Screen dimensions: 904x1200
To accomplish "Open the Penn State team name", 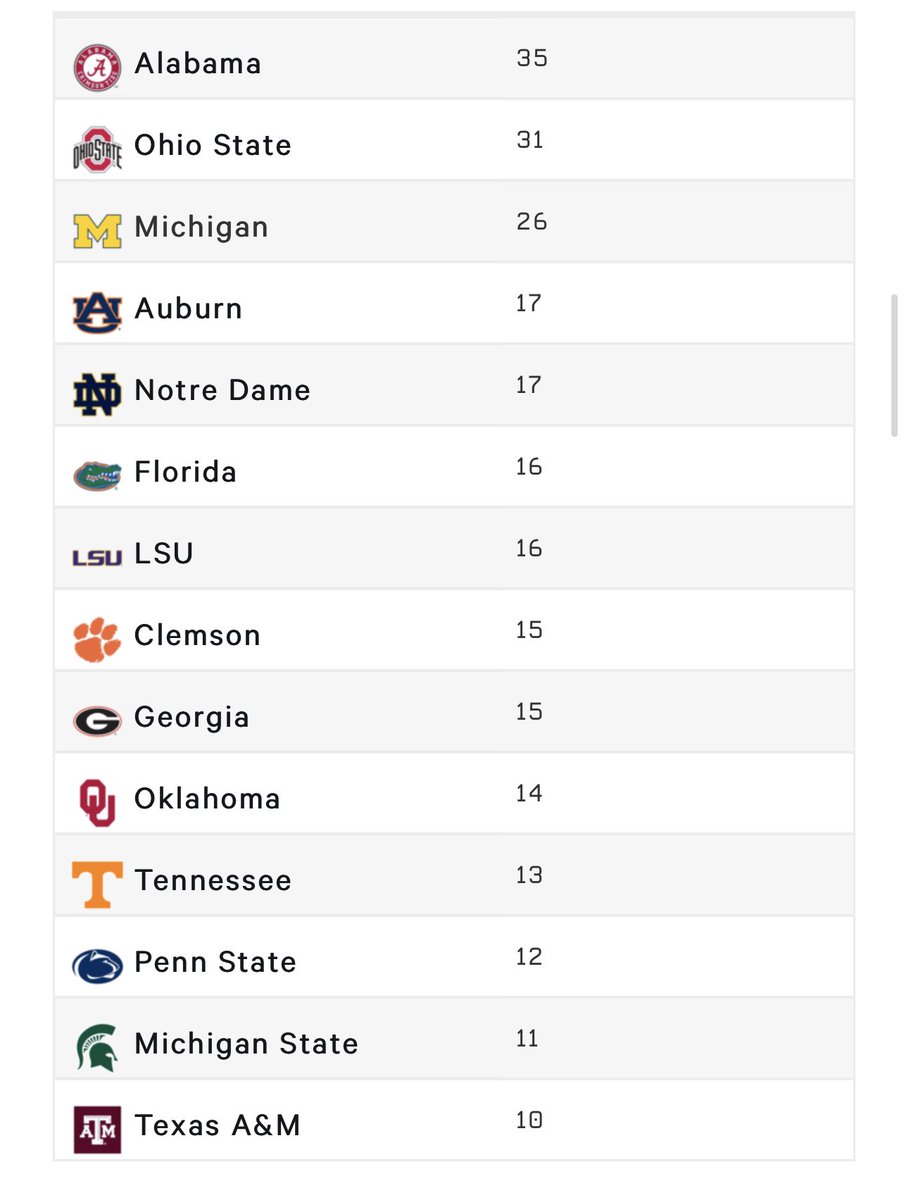I will point(215,962).
